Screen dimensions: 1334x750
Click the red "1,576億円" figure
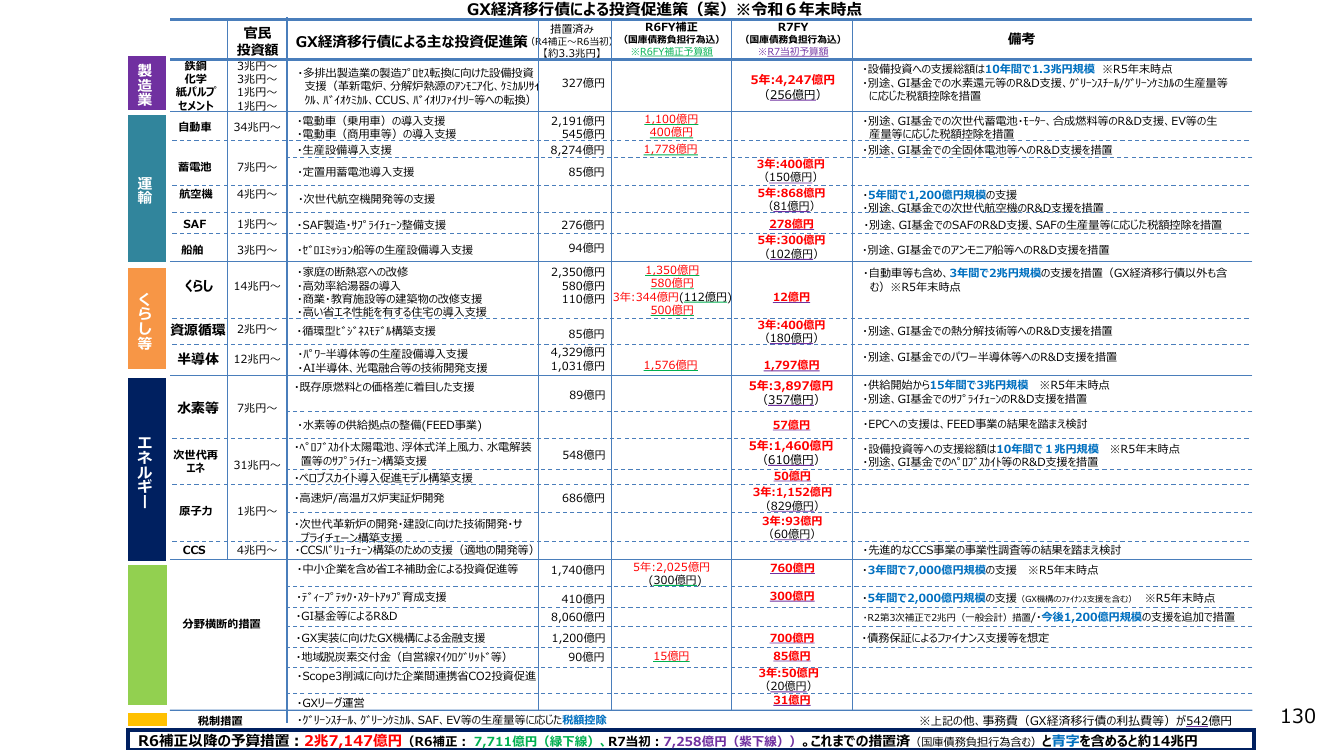click(671, 366)
